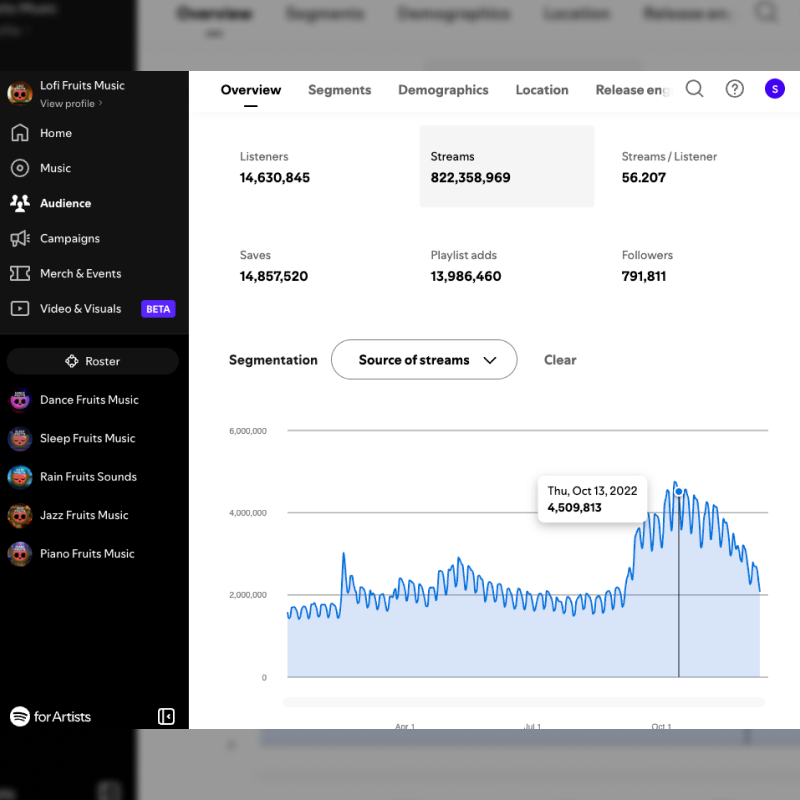Click the Home icon in sidebar

20,133
